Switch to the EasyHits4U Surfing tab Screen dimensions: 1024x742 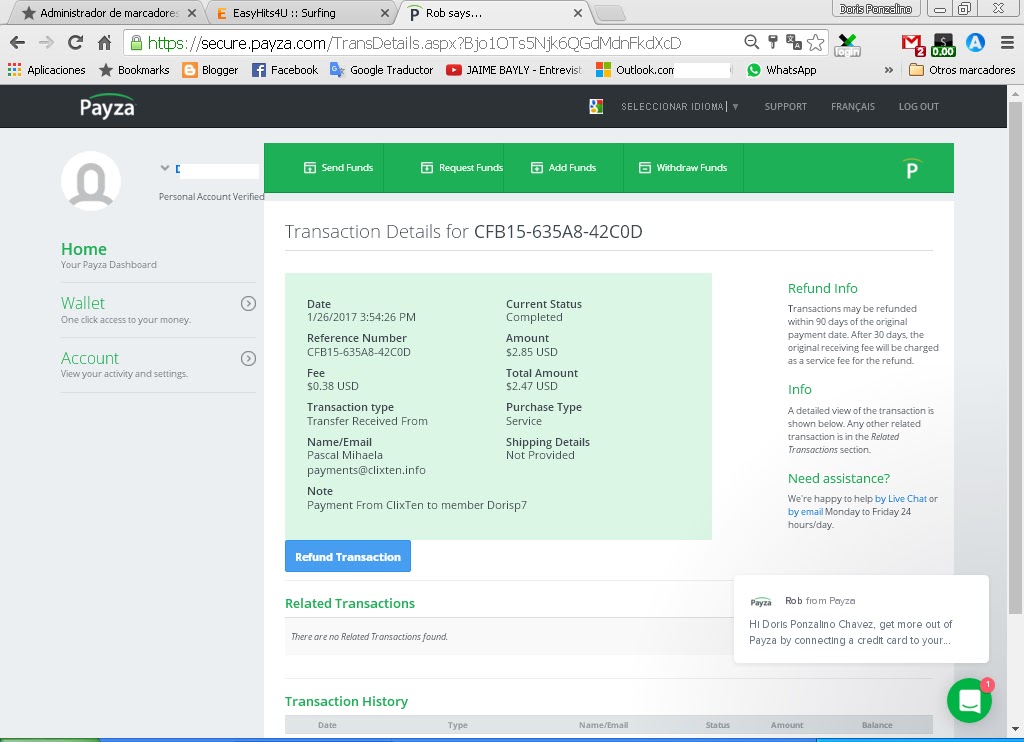pos(300,13)
